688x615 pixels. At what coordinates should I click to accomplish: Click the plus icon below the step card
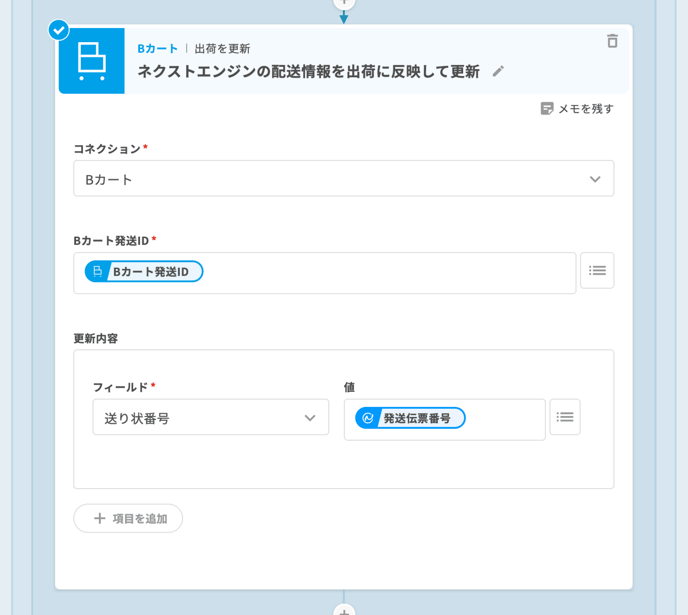344,609
